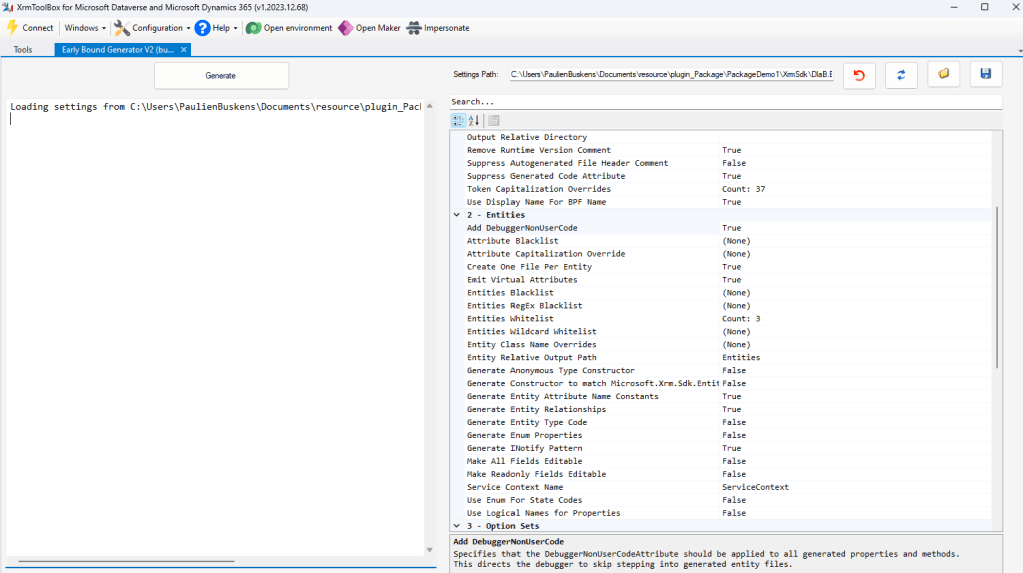Switch to the Tools tab

[23, 49]
